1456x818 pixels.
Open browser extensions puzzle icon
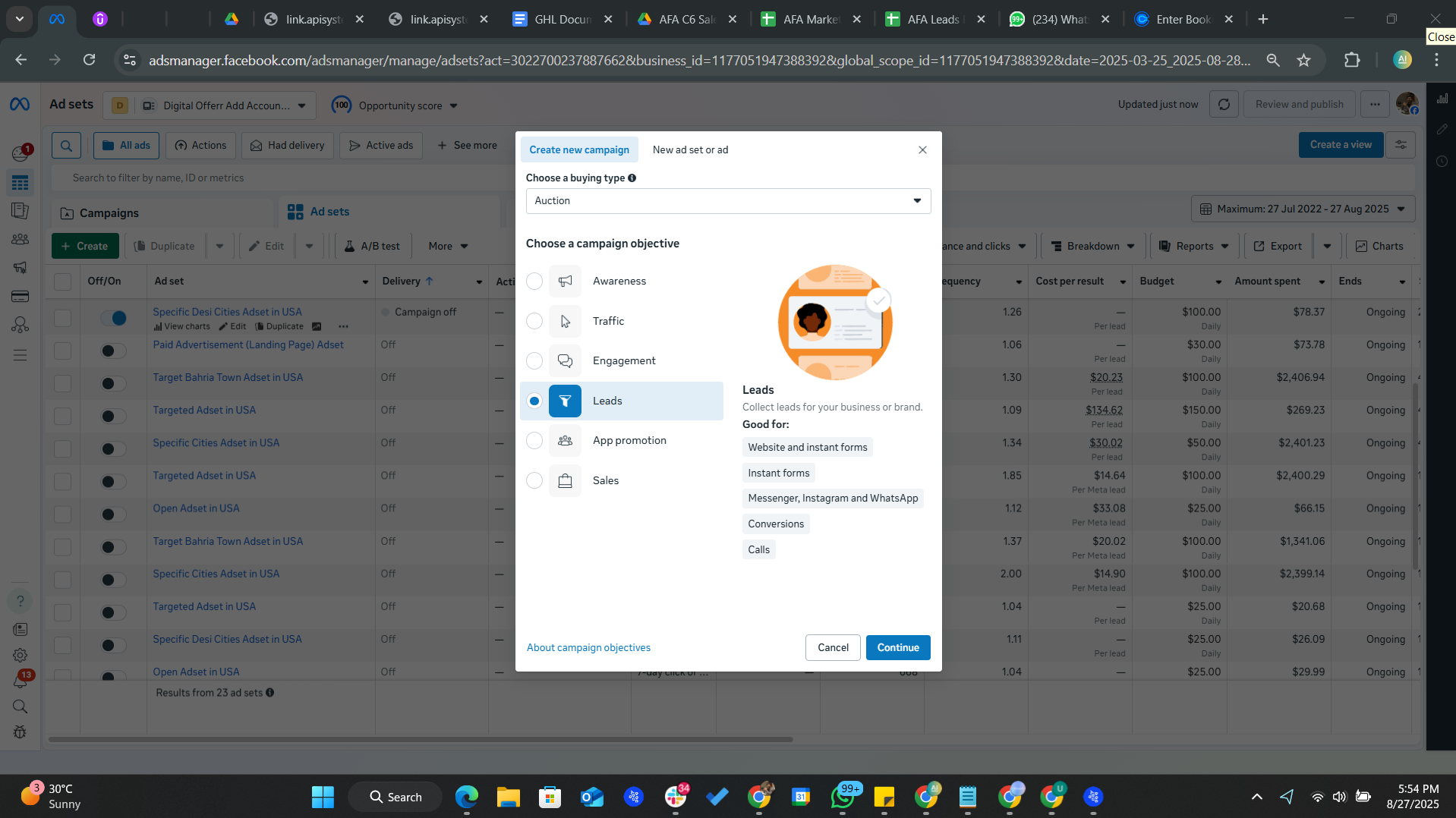coord(1352,60)
